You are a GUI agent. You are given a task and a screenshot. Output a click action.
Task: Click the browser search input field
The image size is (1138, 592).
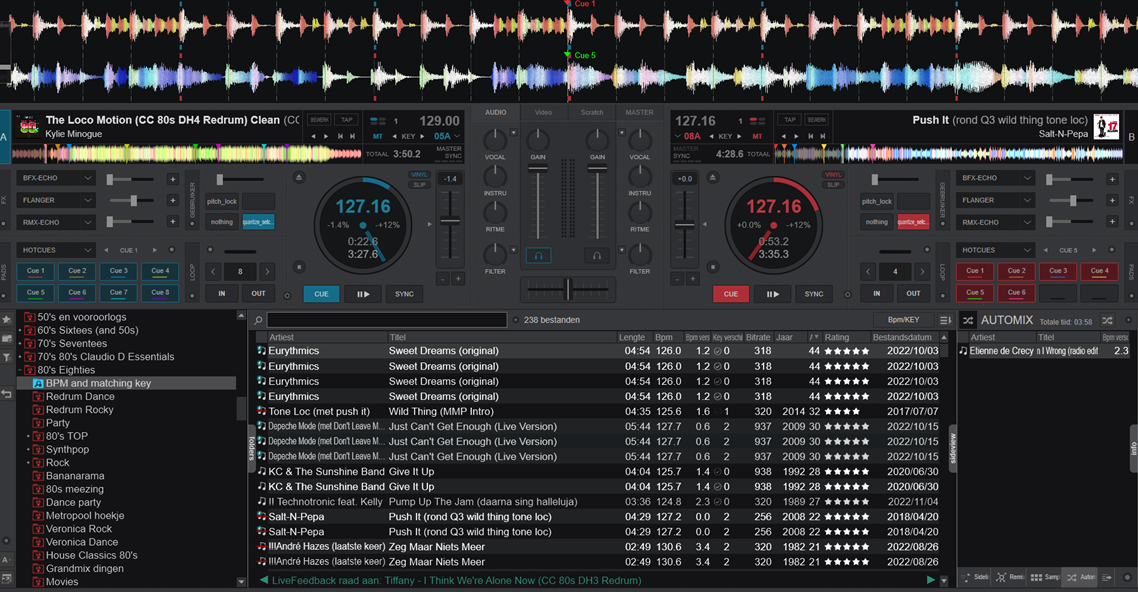click(x=387, y=320)
